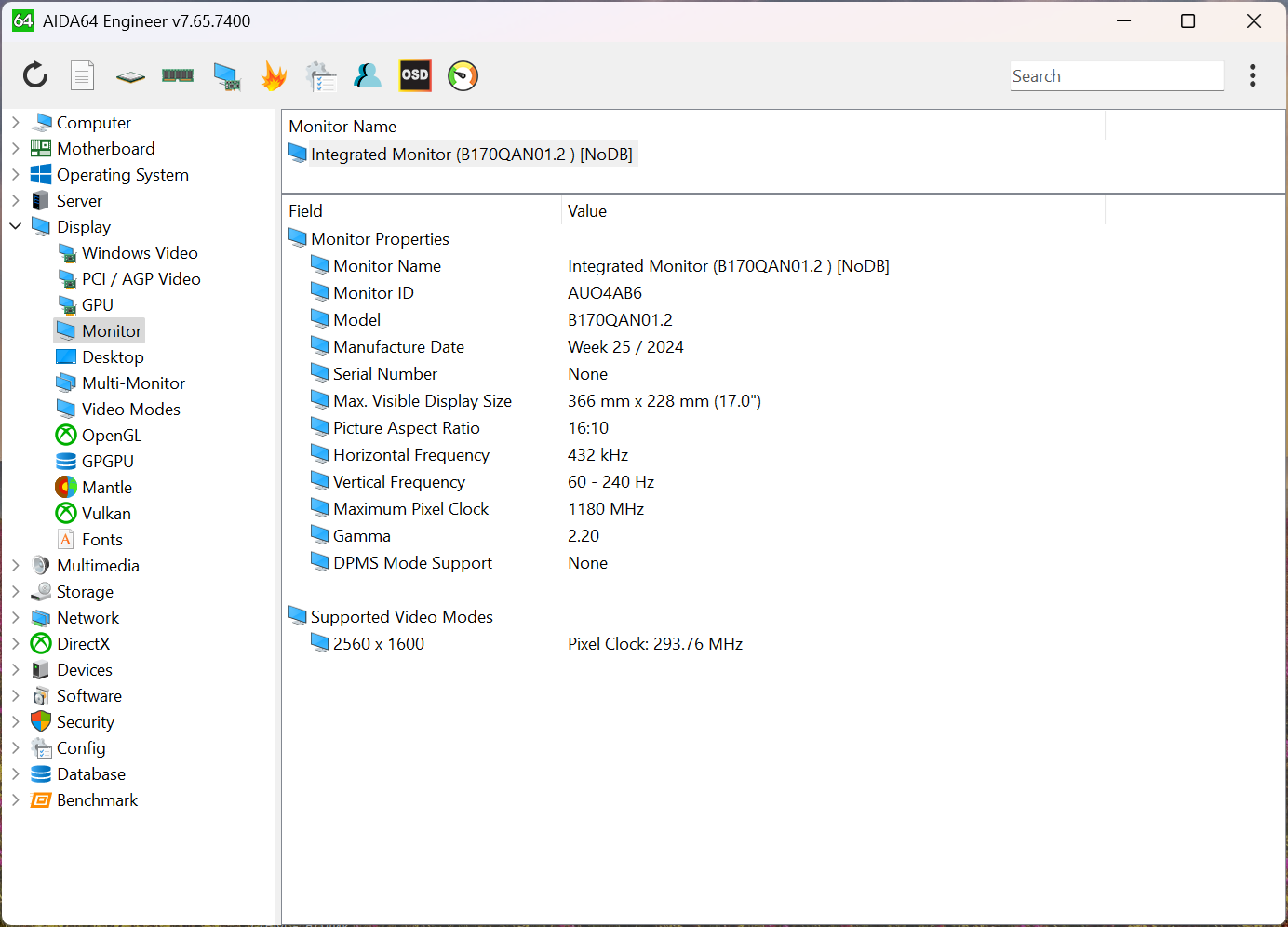The image size is (1288, 927).
Task: Open the gauge SensorPanel icon
Action: click(x=463, y=75)
